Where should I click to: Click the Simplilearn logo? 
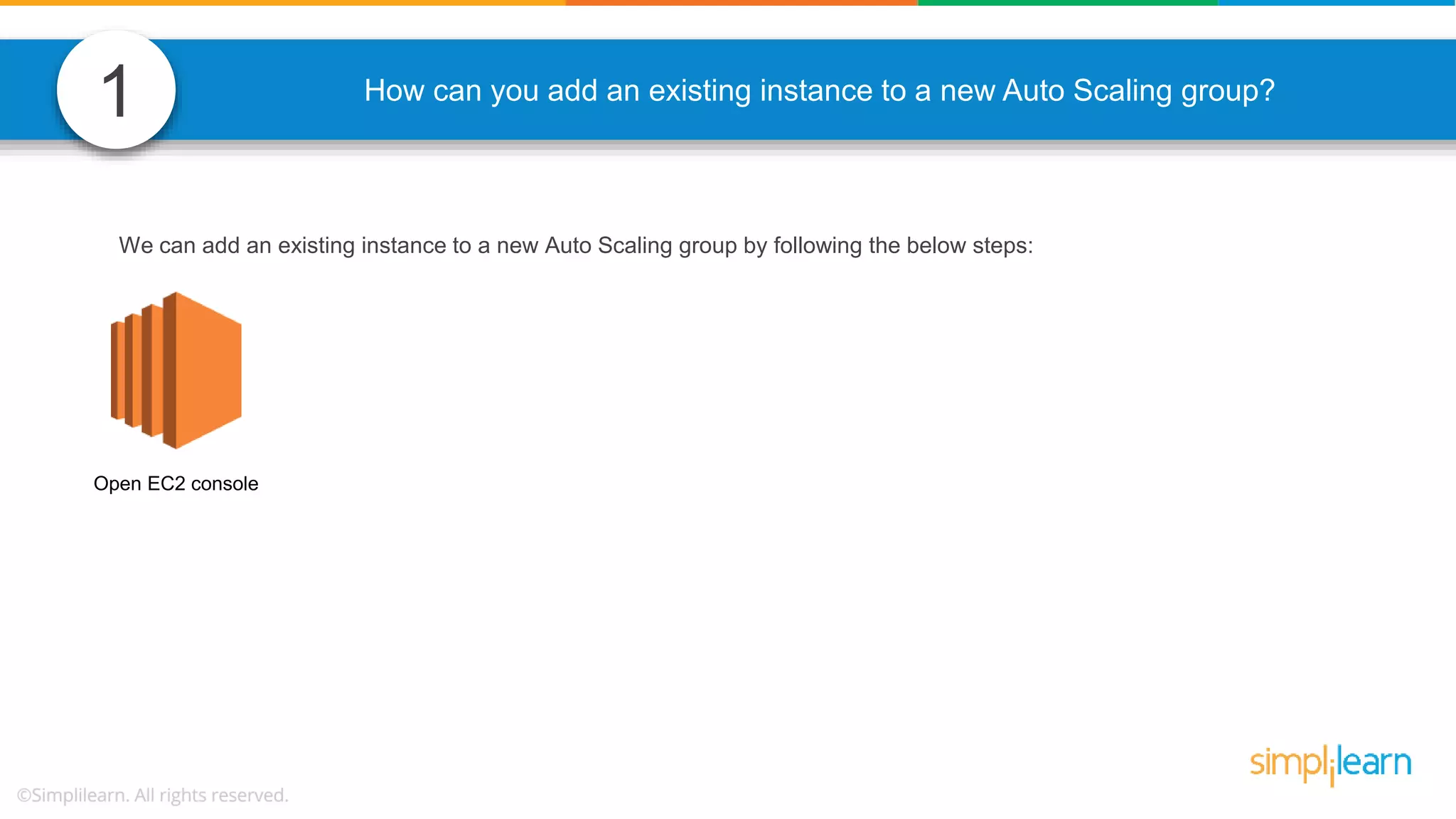point(1330,764)
